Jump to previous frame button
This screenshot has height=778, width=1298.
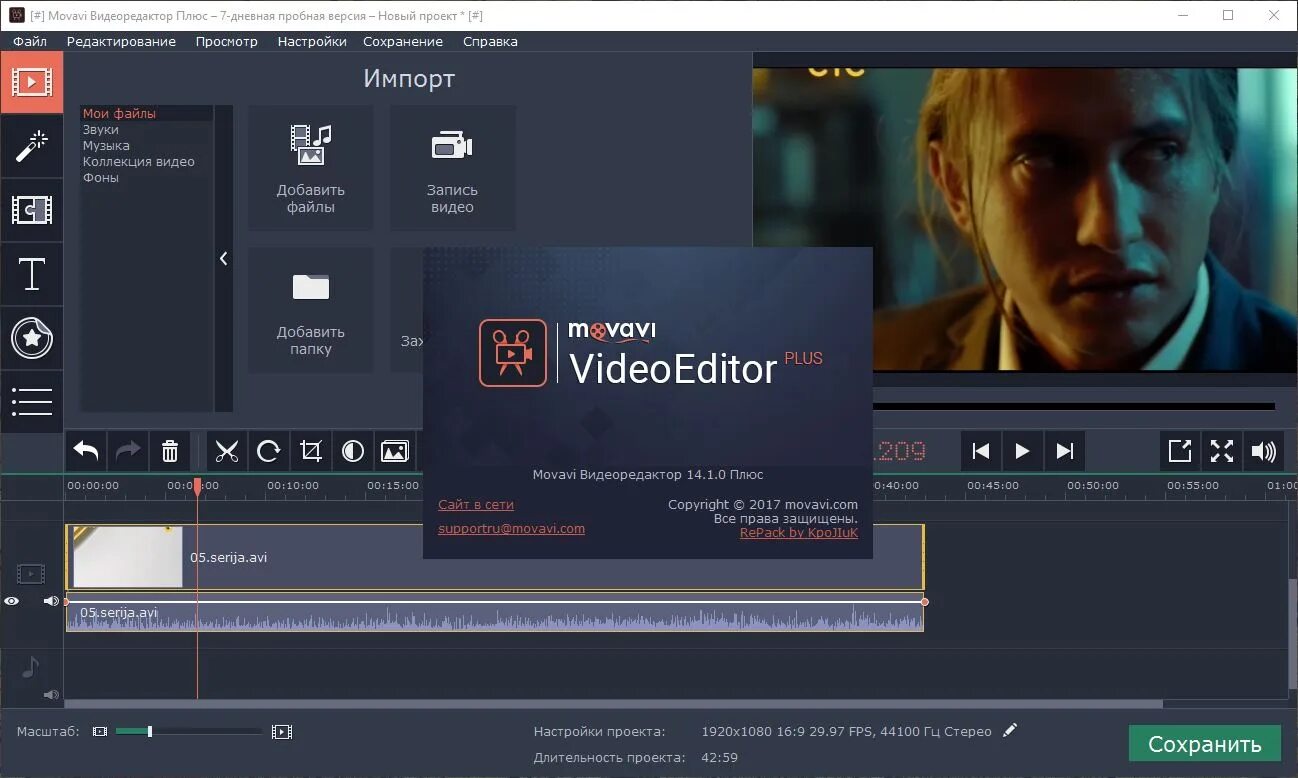point(981,452)
